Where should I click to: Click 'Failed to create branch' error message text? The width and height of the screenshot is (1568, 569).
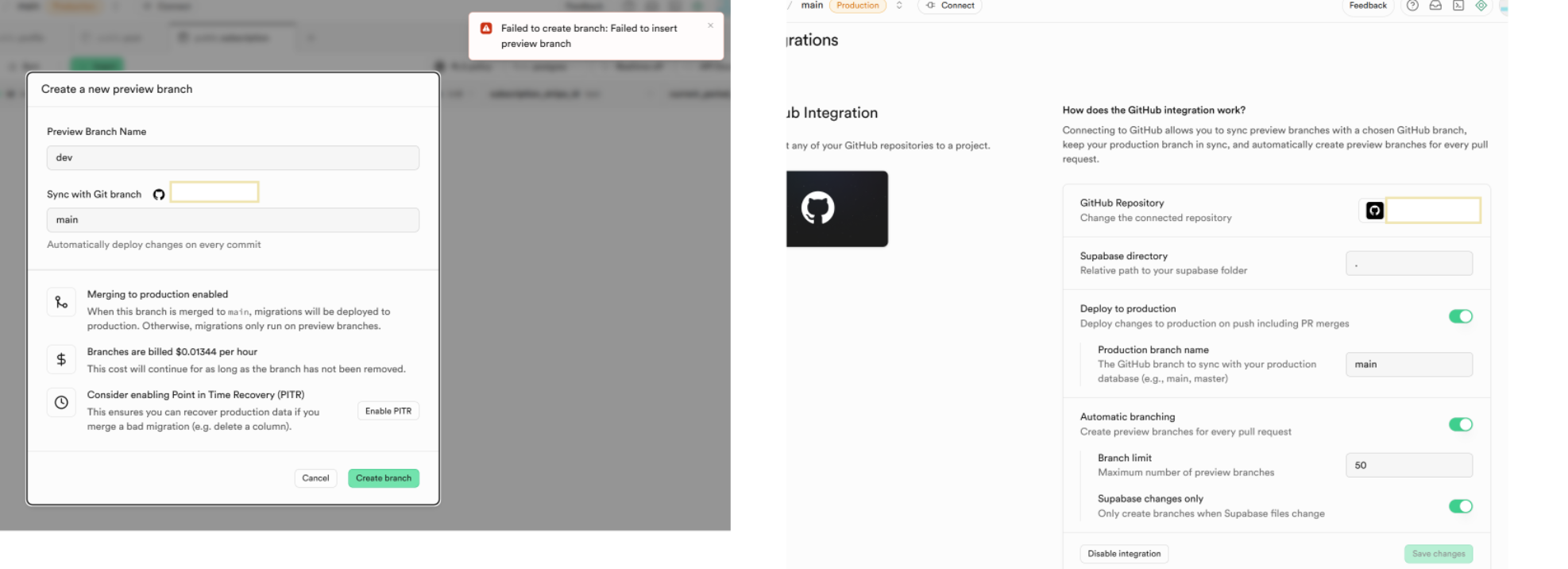pos(589,36)
